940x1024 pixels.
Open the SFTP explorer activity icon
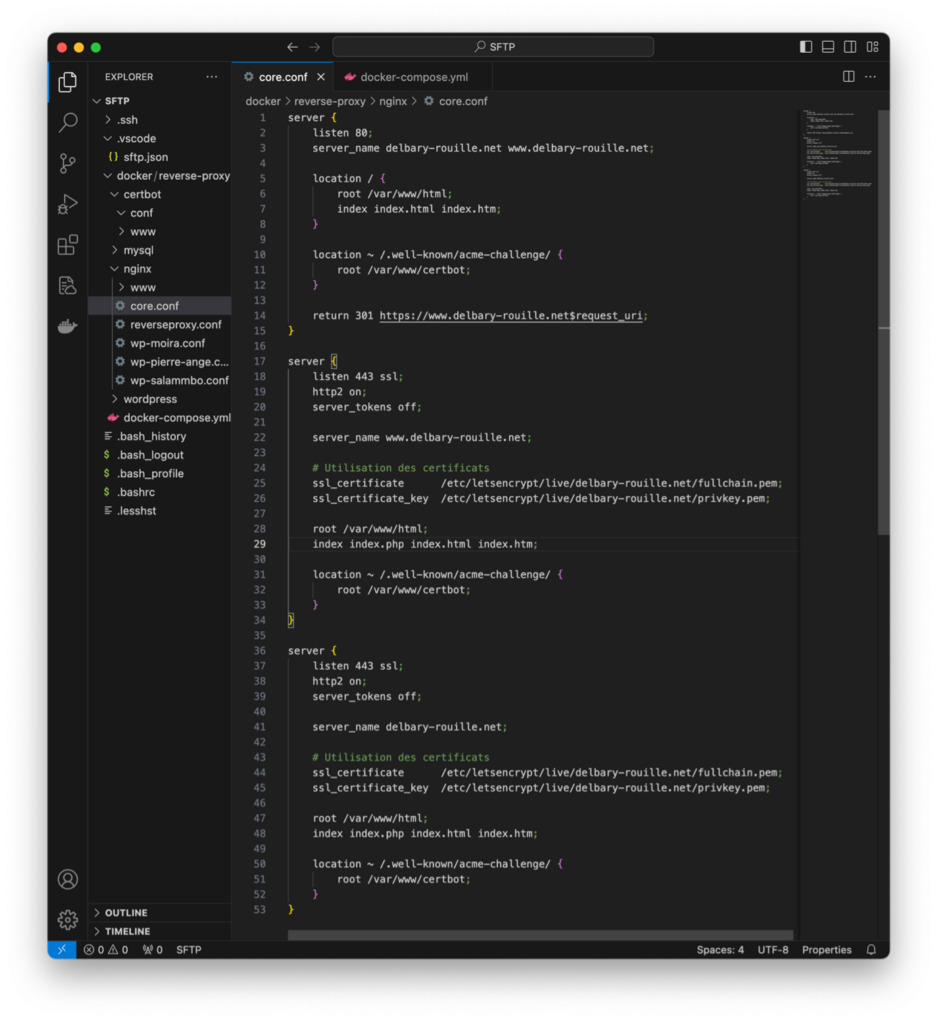(67, 285)
